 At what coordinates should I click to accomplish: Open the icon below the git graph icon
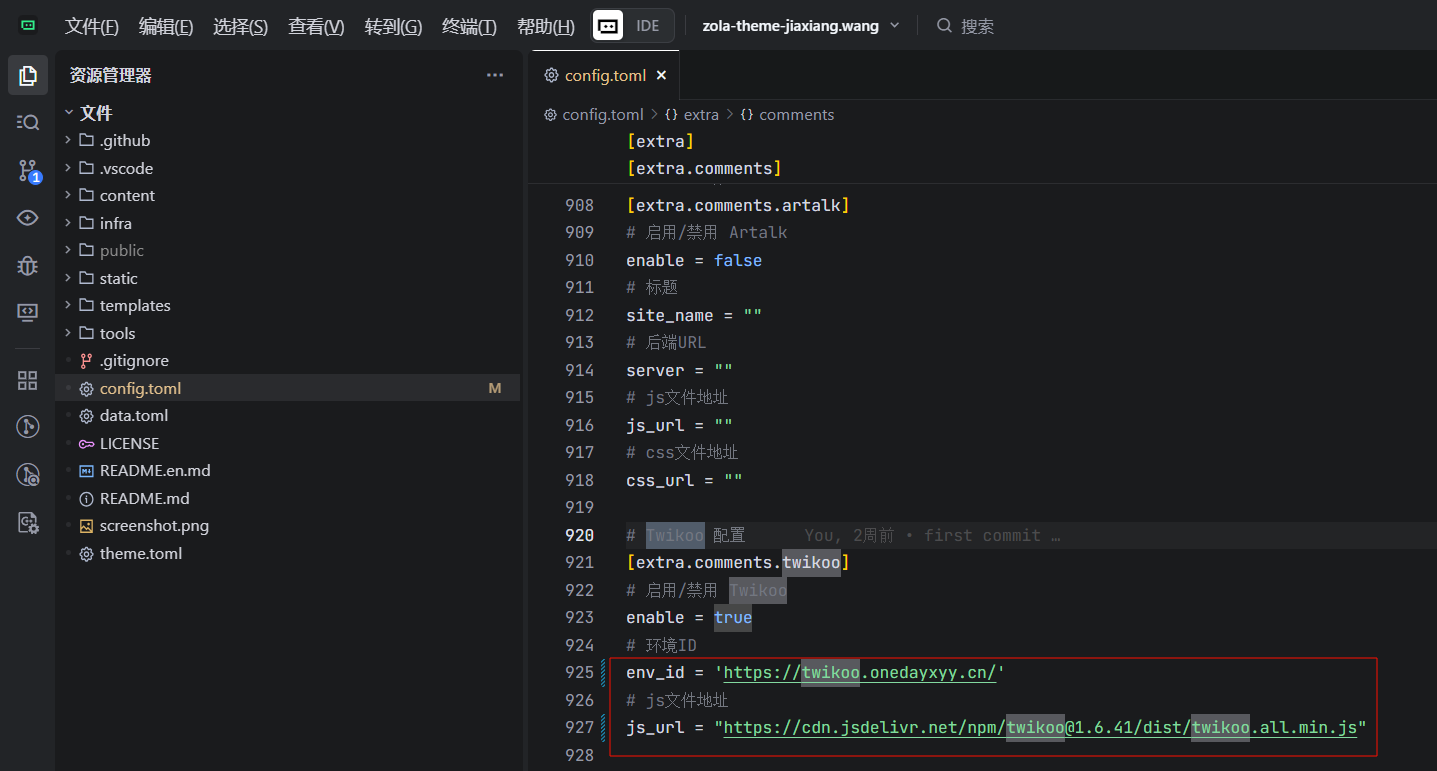[x=28, y=475]
